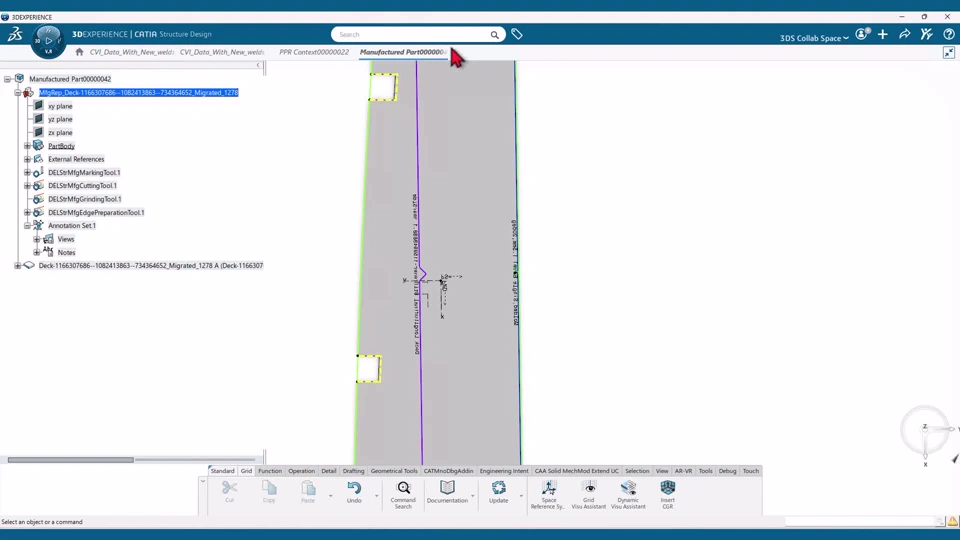Open the 3DS Collab Space dropdown
The width and height of the screenshot is (960, 540).
click(x=814, y=38)
